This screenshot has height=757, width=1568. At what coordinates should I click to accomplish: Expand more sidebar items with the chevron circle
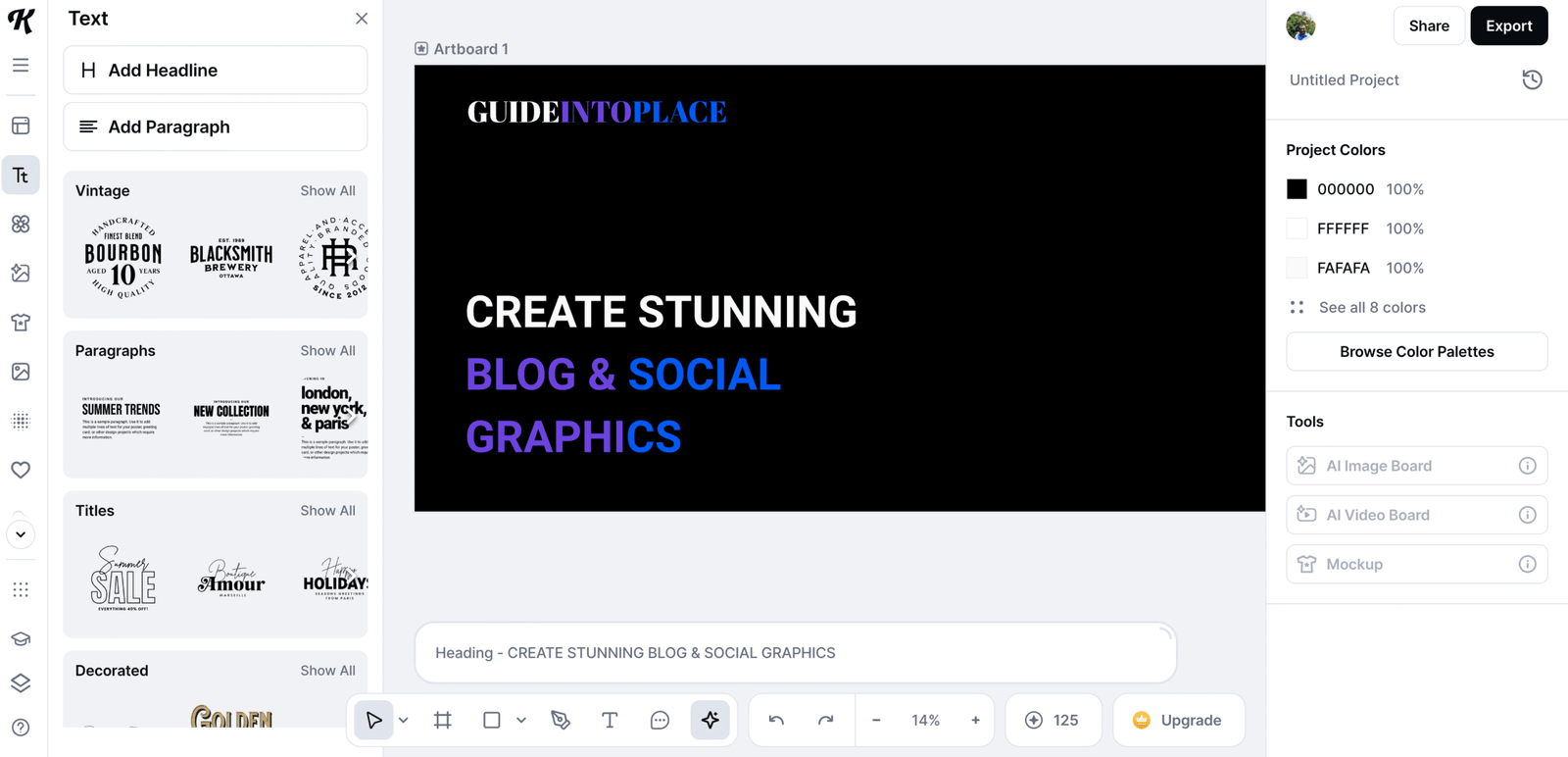[x=21, y=534]
